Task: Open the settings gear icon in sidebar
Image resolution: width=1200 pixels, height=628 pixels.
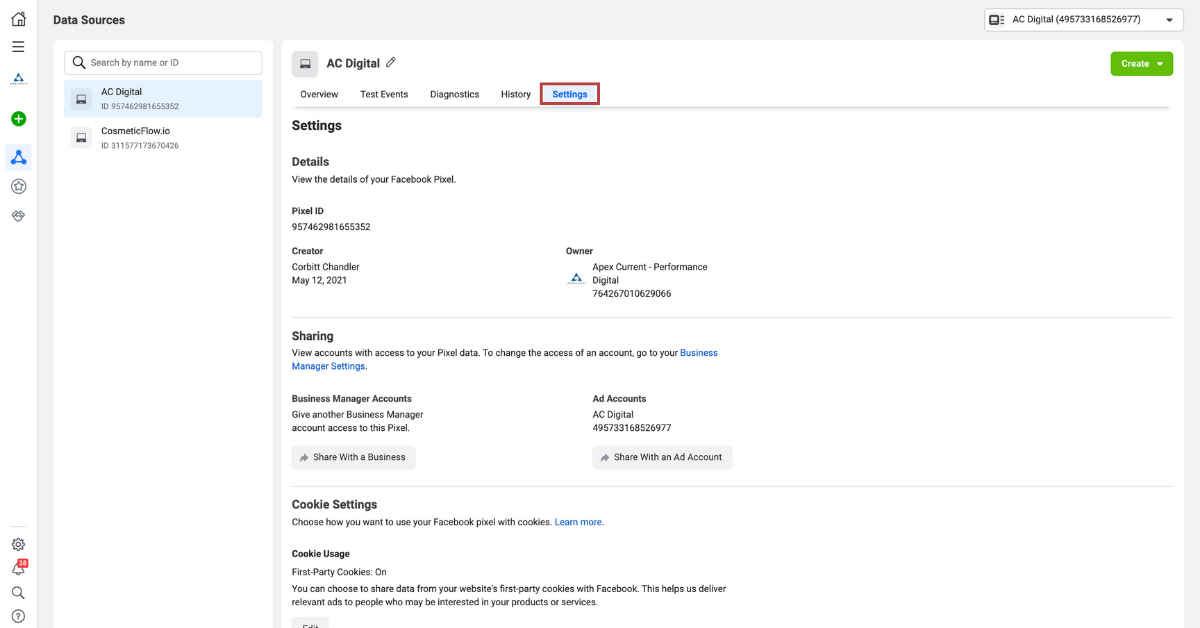Action: pos(18,545)
